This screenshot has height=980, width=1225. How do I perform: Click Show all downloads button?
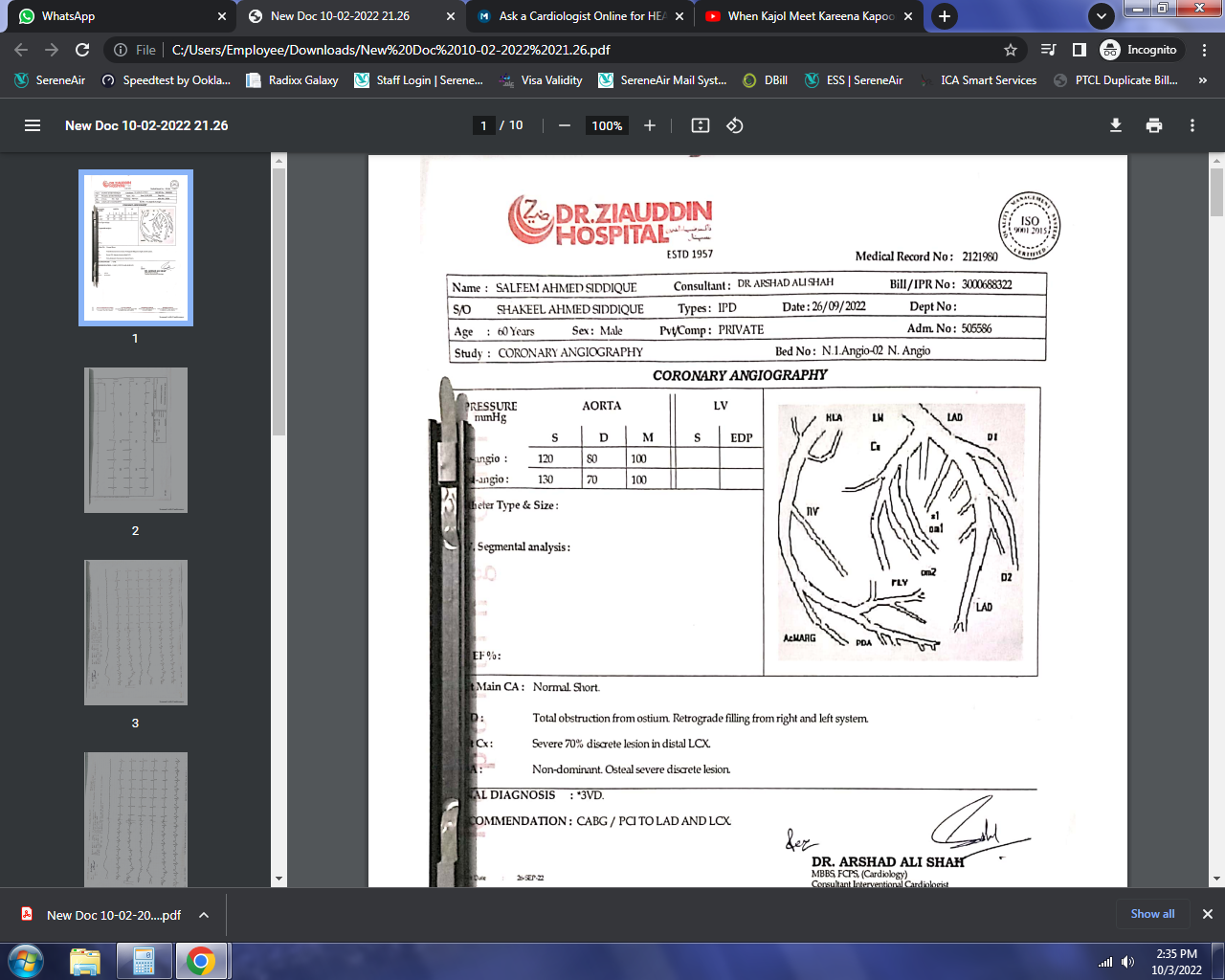pos(1152,914)
